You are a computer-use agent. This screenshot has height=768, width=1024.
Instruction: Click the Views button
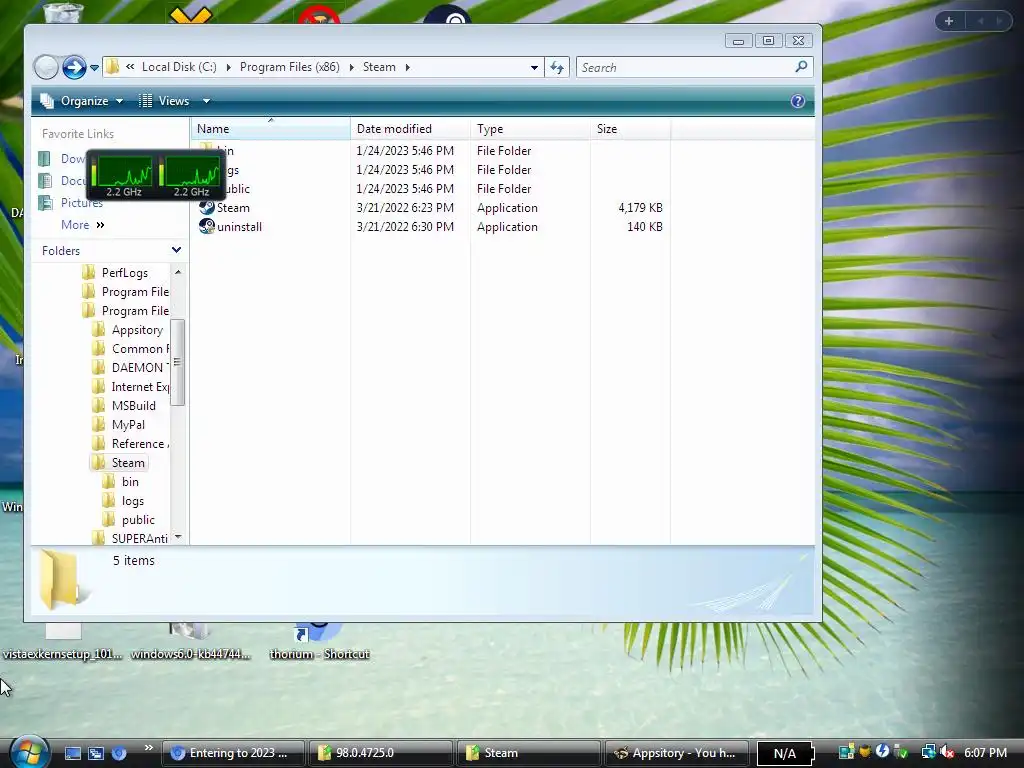165,101
